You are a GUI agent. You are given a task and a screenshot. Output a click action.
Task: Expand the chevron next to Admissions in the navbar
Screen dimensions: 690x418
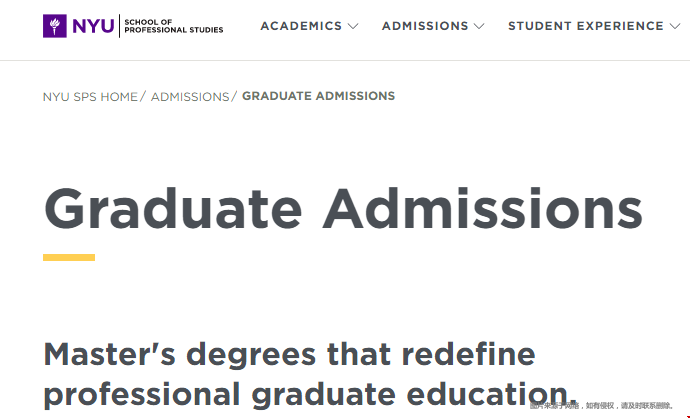[x=479, y=26]
